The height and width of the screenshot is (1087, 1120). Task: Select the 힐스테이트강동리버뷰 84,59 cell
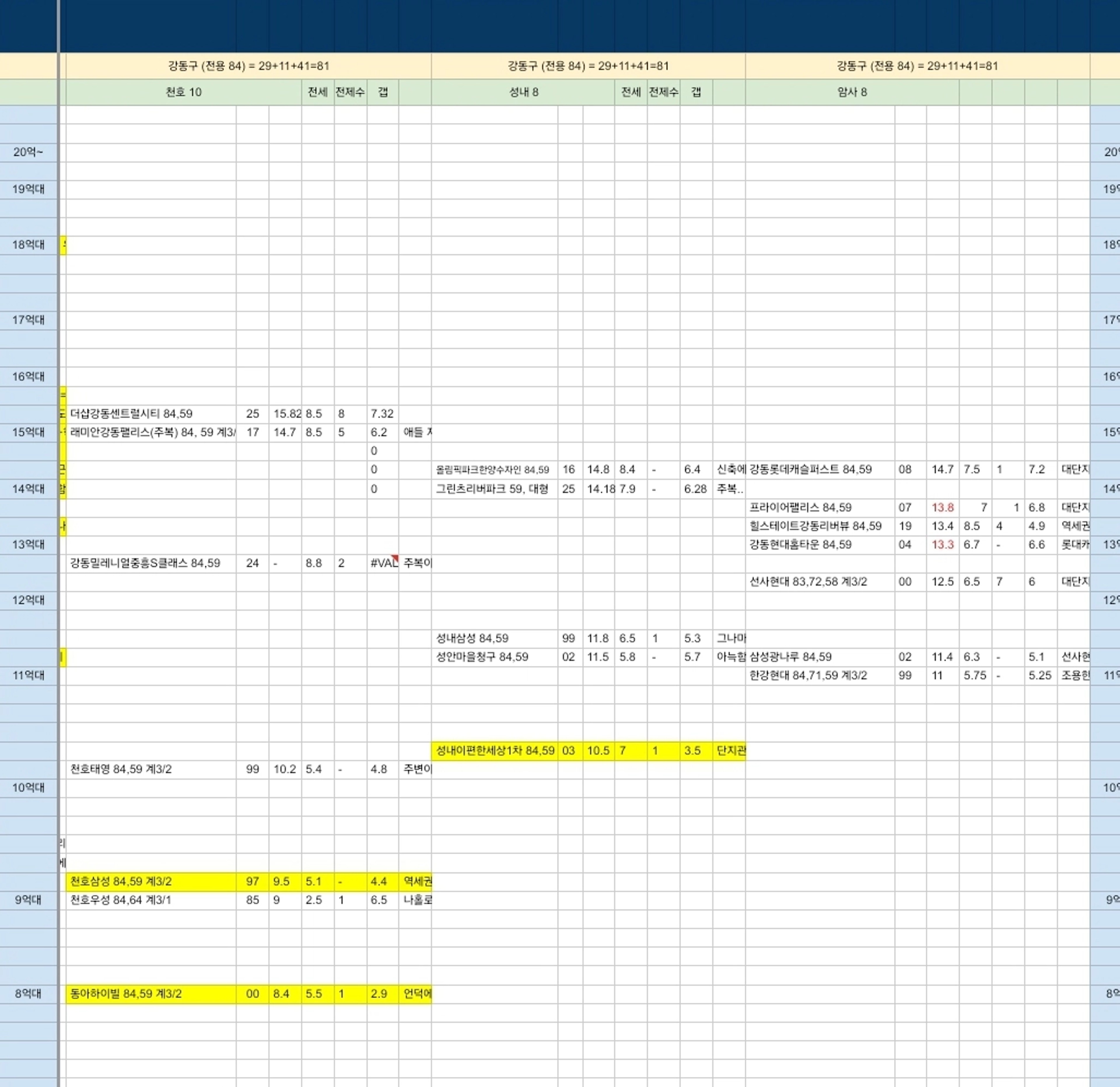819,526
